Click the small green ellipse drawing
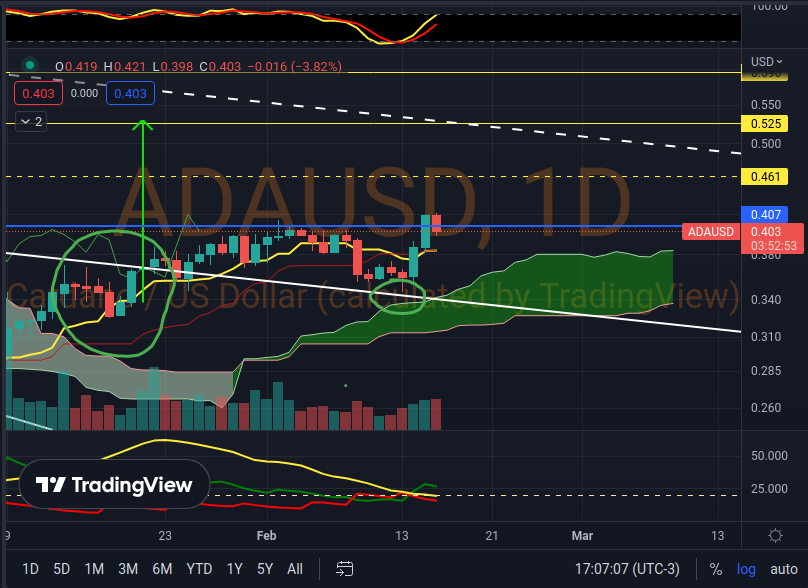Image resolution: width=808 pixels, height=588 pixels. (399, 296)
